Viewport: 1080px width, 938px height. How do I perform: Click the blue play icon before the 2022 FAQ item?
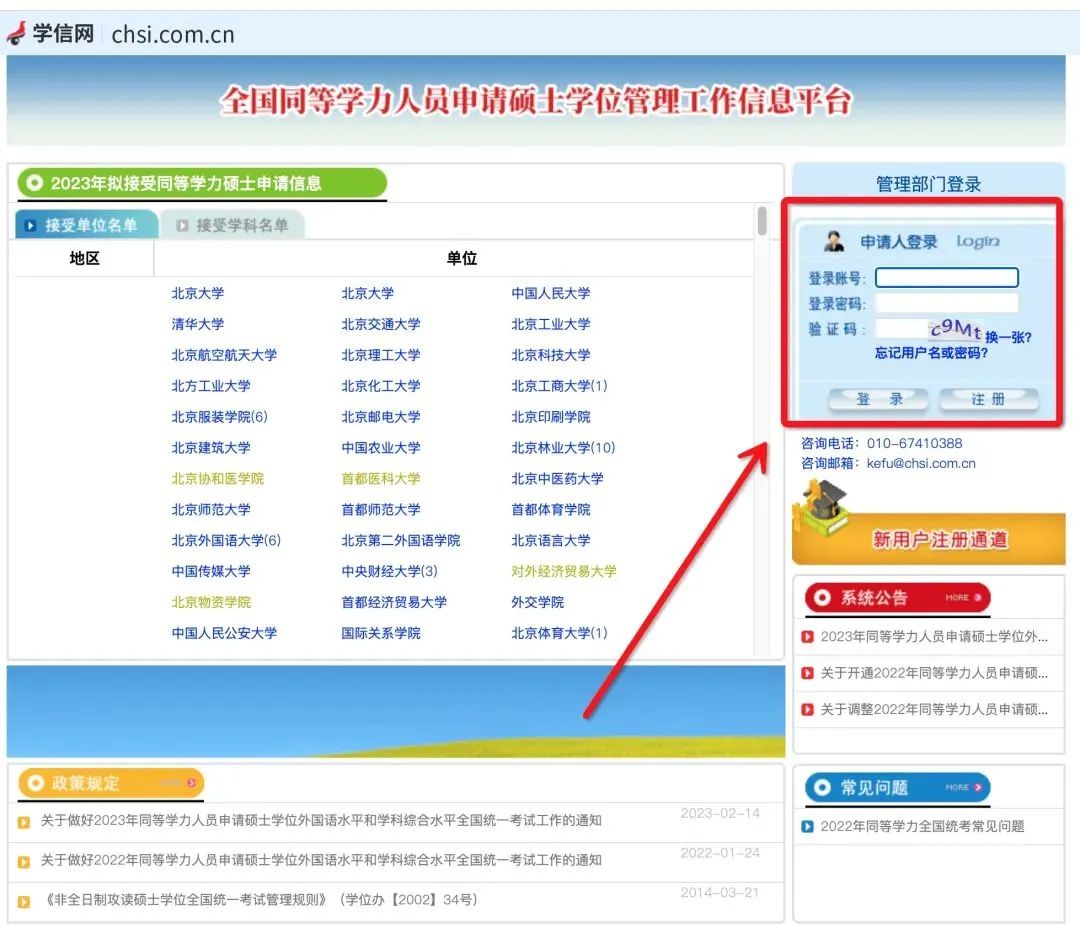tap(806, 826)
